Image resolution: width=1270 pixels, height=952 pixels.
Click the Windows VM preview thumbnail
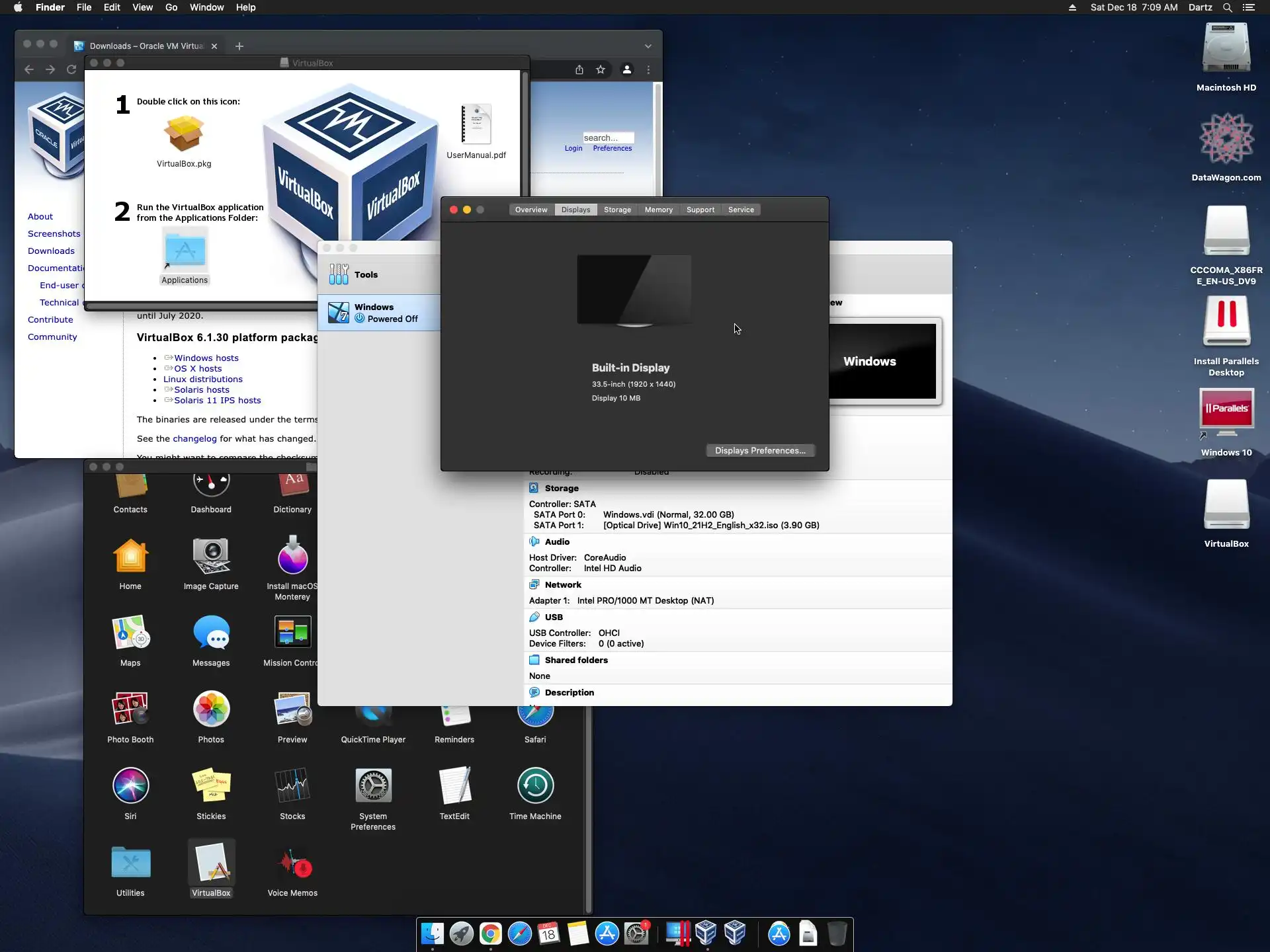[882, 361]
